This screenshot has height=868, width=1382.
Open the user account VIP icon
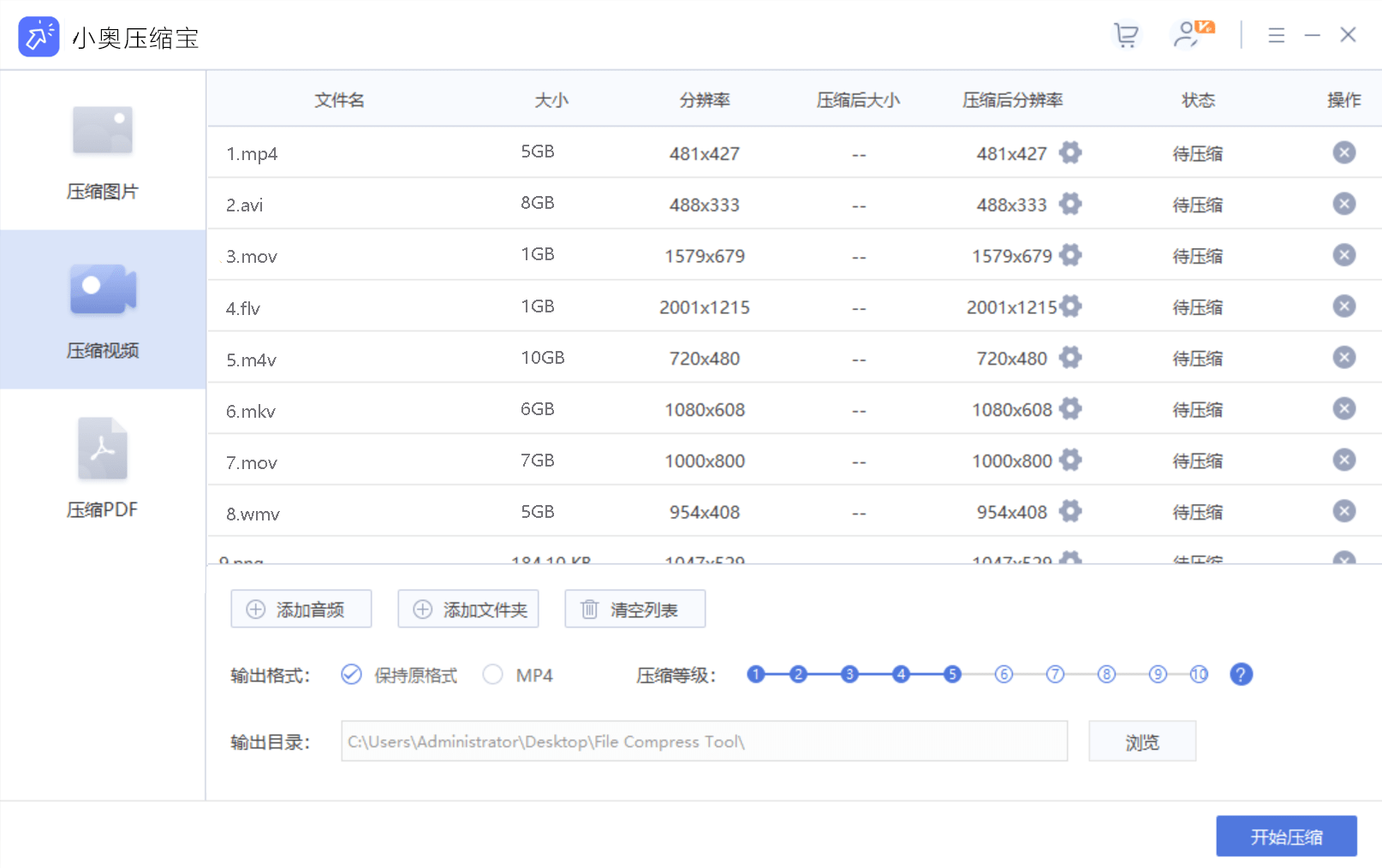tap(1191, 34)
